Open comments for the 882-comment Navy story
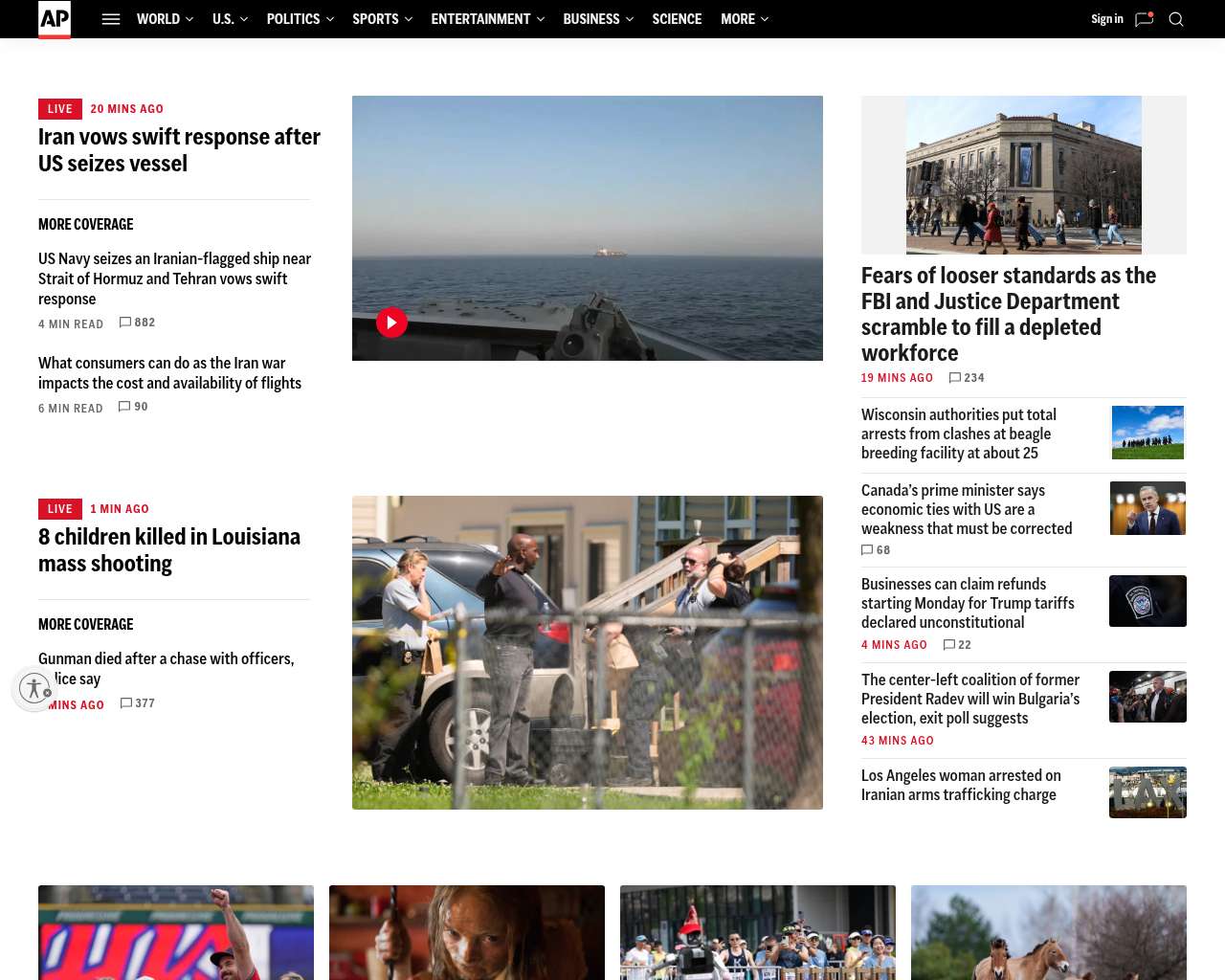The height and width of the screenshot is (980, 1225). coord(137,323)
